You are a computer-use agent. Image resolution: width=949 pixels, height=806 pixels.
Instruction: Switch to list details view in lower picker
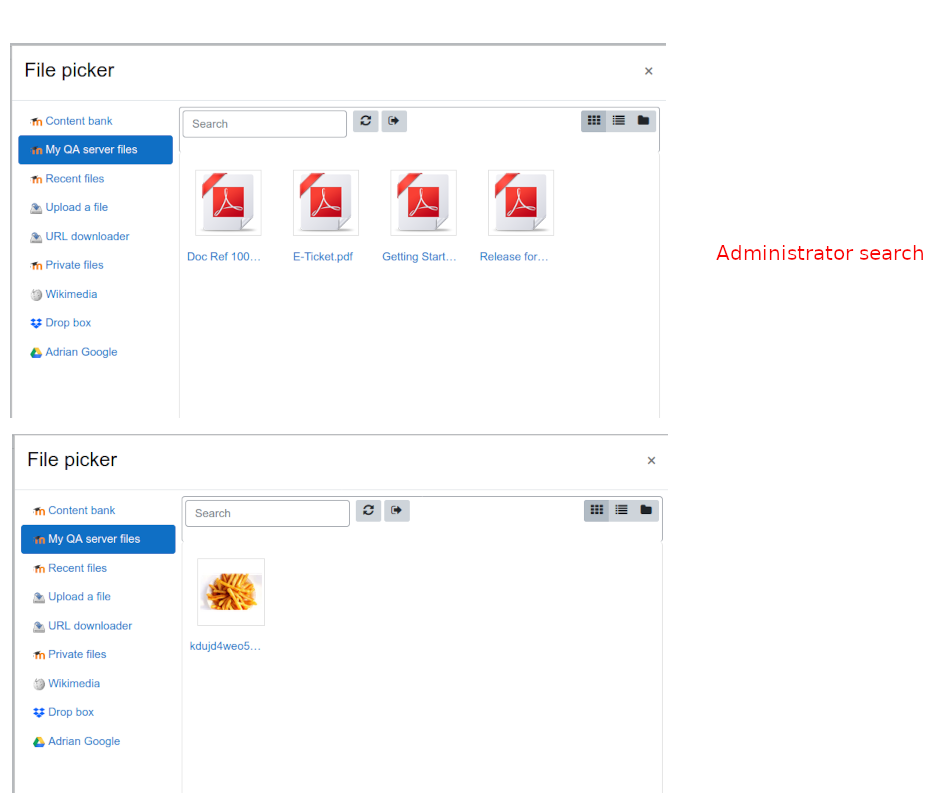pyautogui.click(x=622, y=510)
